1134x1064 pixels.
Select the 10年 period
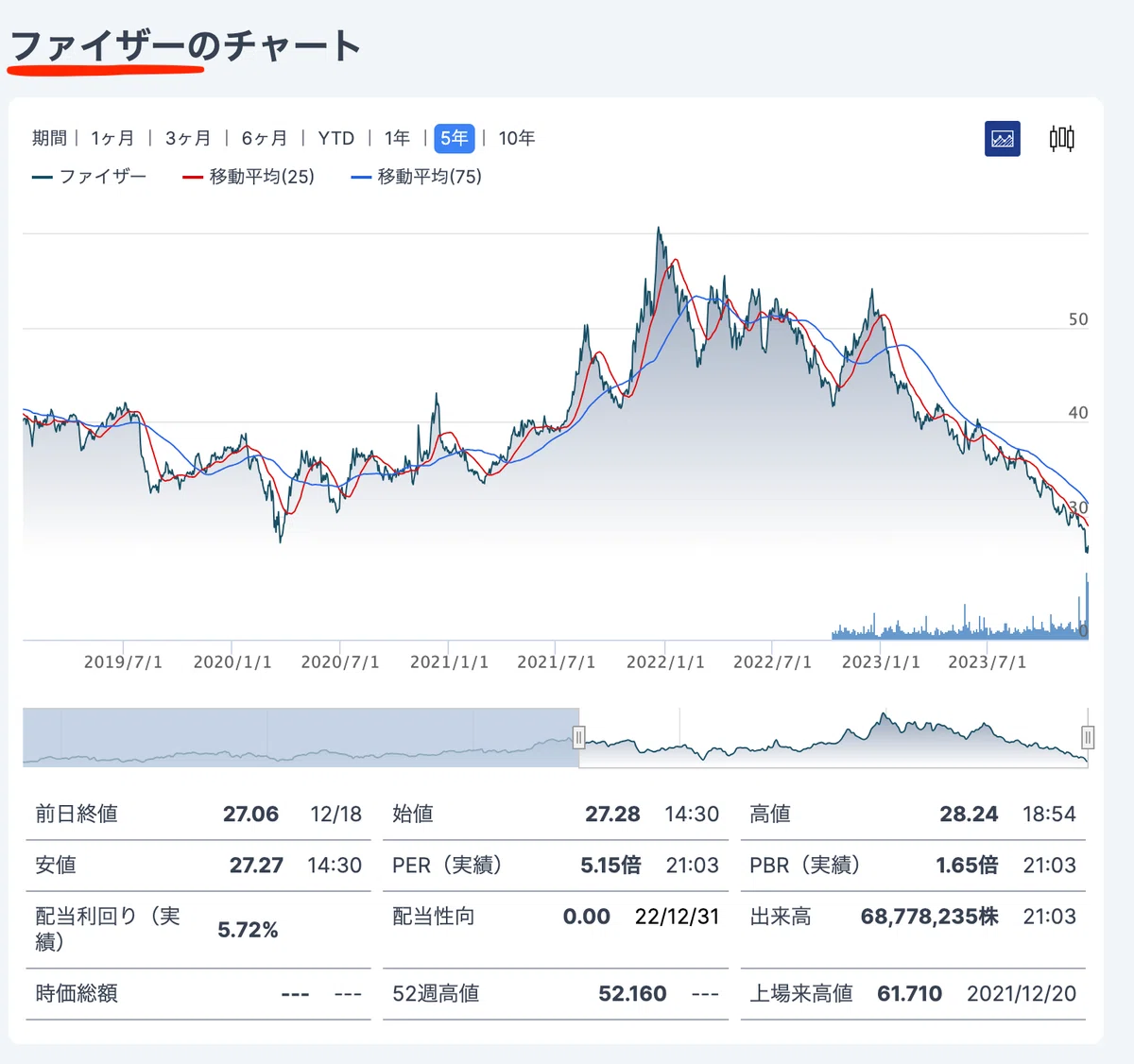coord(517,138)
